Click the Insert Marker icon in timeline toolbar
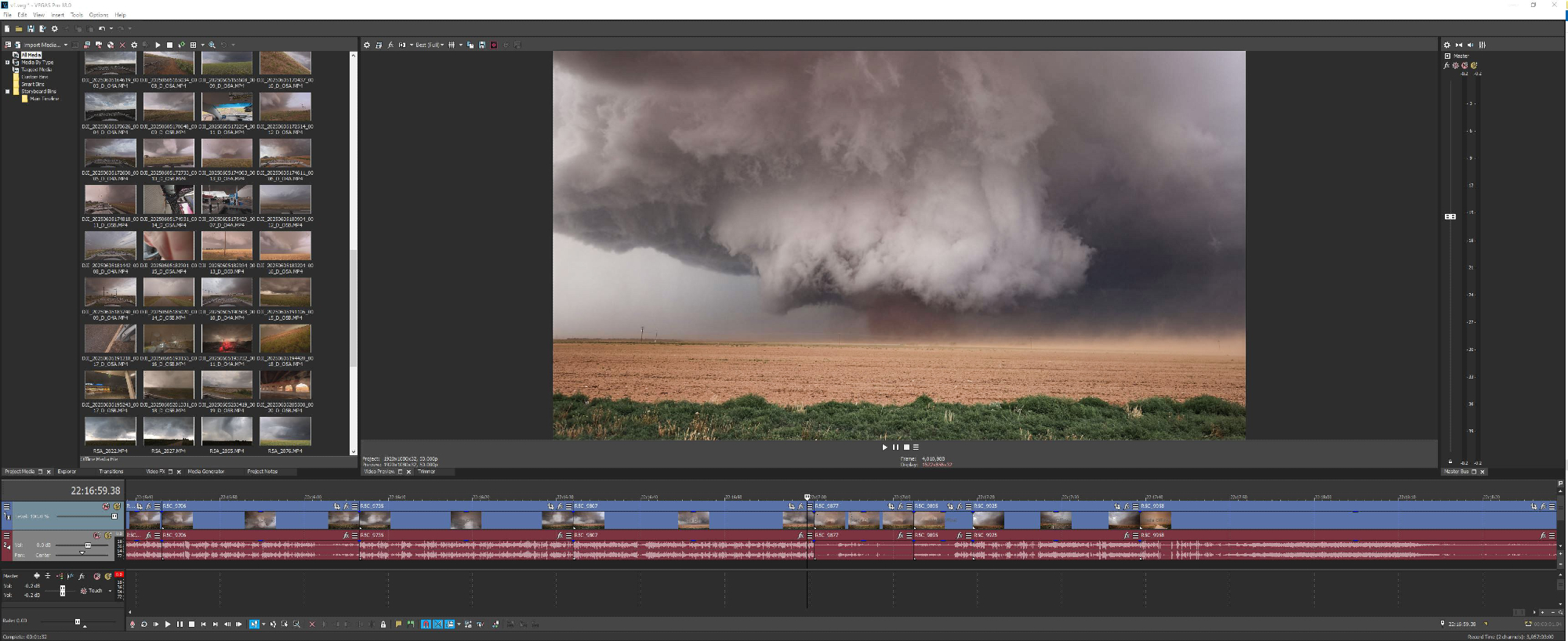This screenshot has height=641, width=1568. (x=398, y=625)
